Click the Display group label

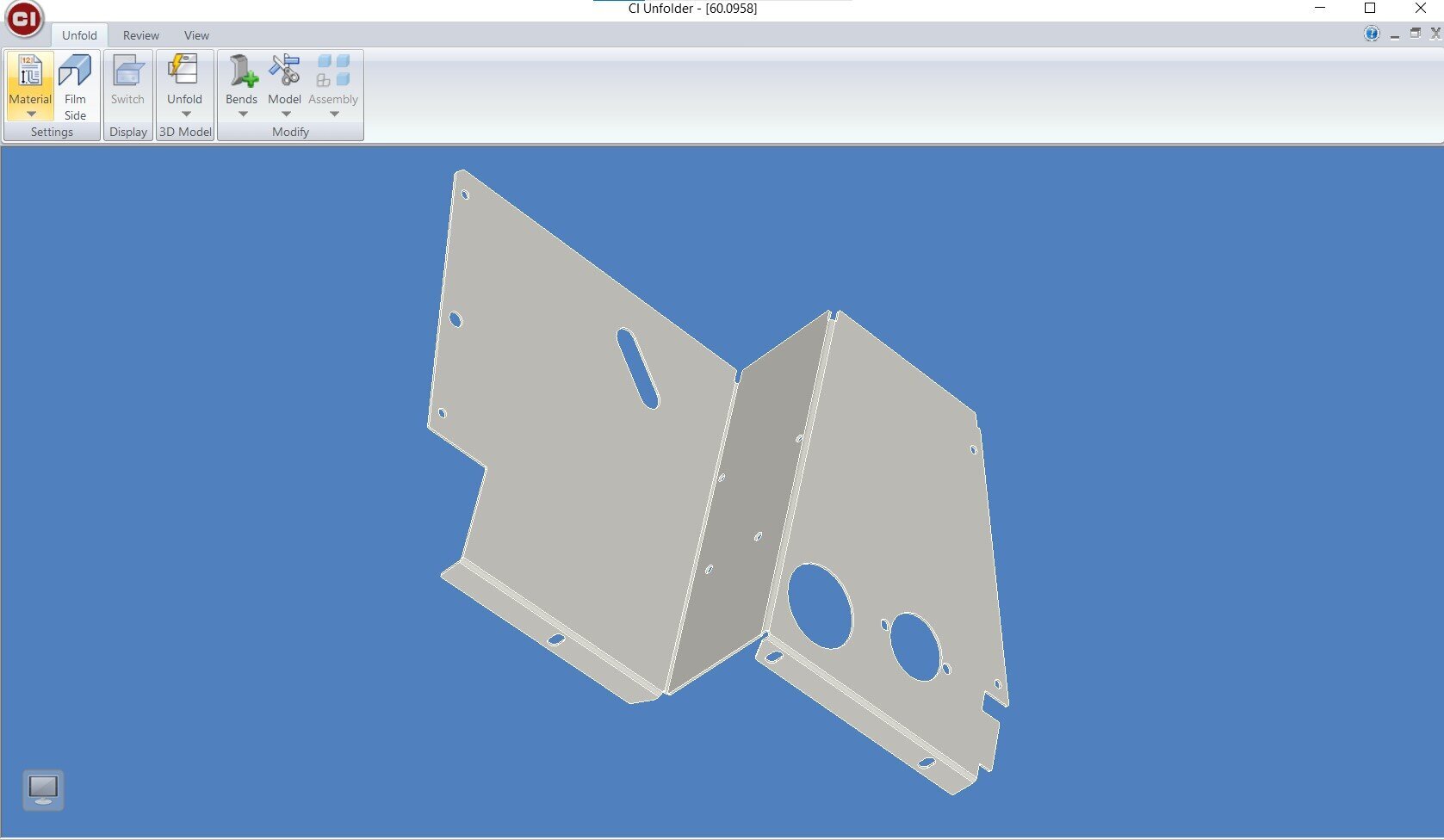(x=128, y=132)
